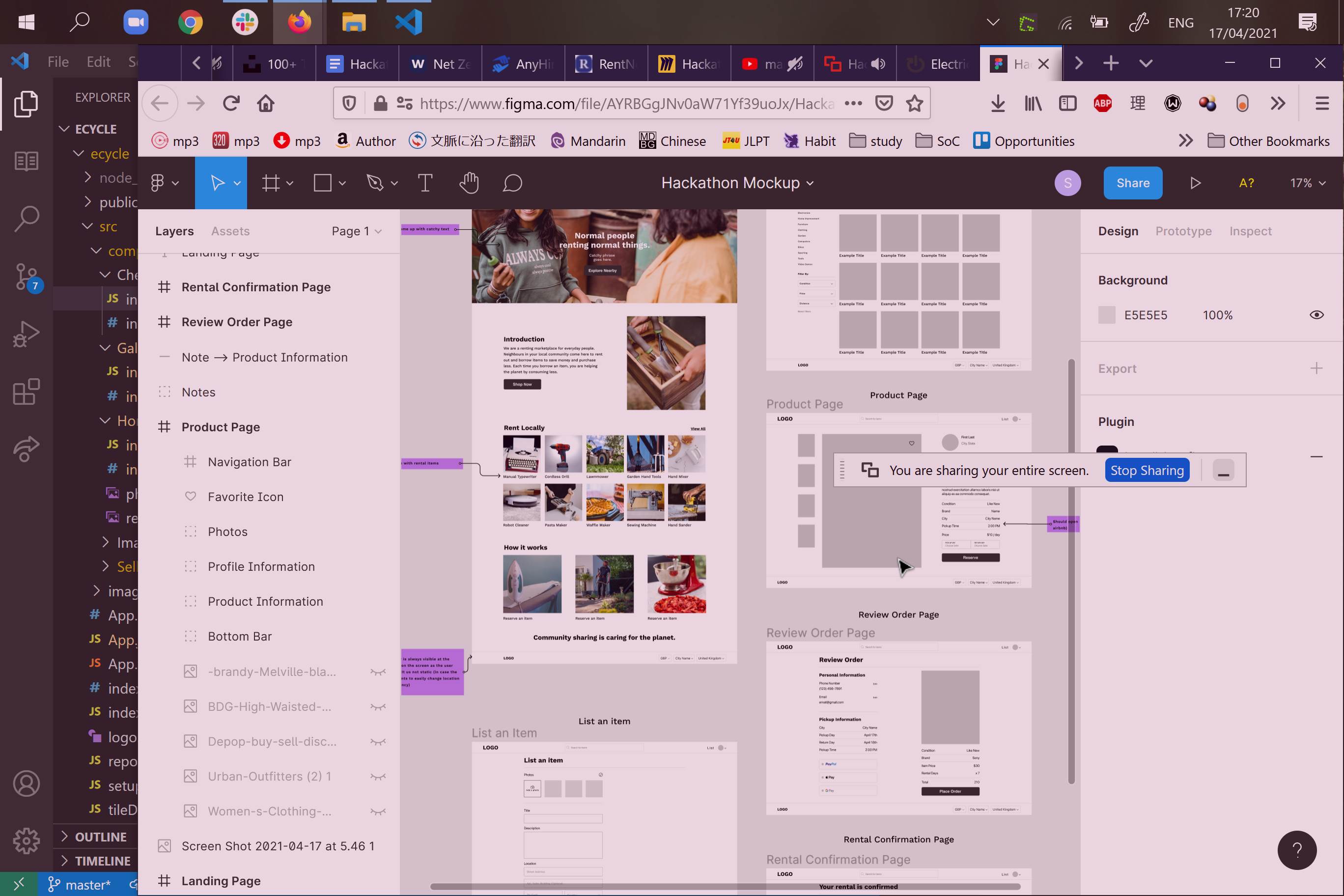Image resolution: width=1344 pixels, height=896 pixels.
Task: Select the Hand tool in Figma toolbar
Action: [469, 183]
